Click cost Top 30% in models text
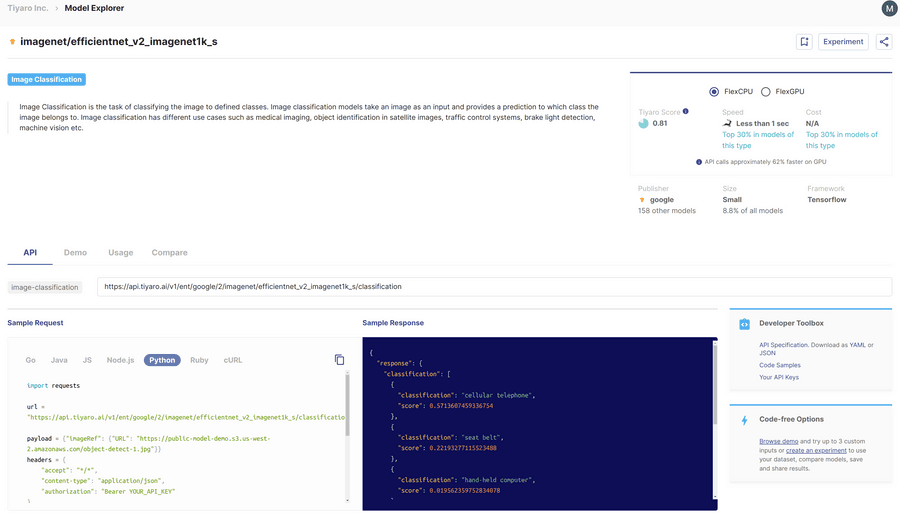 (x=841, y=140)
